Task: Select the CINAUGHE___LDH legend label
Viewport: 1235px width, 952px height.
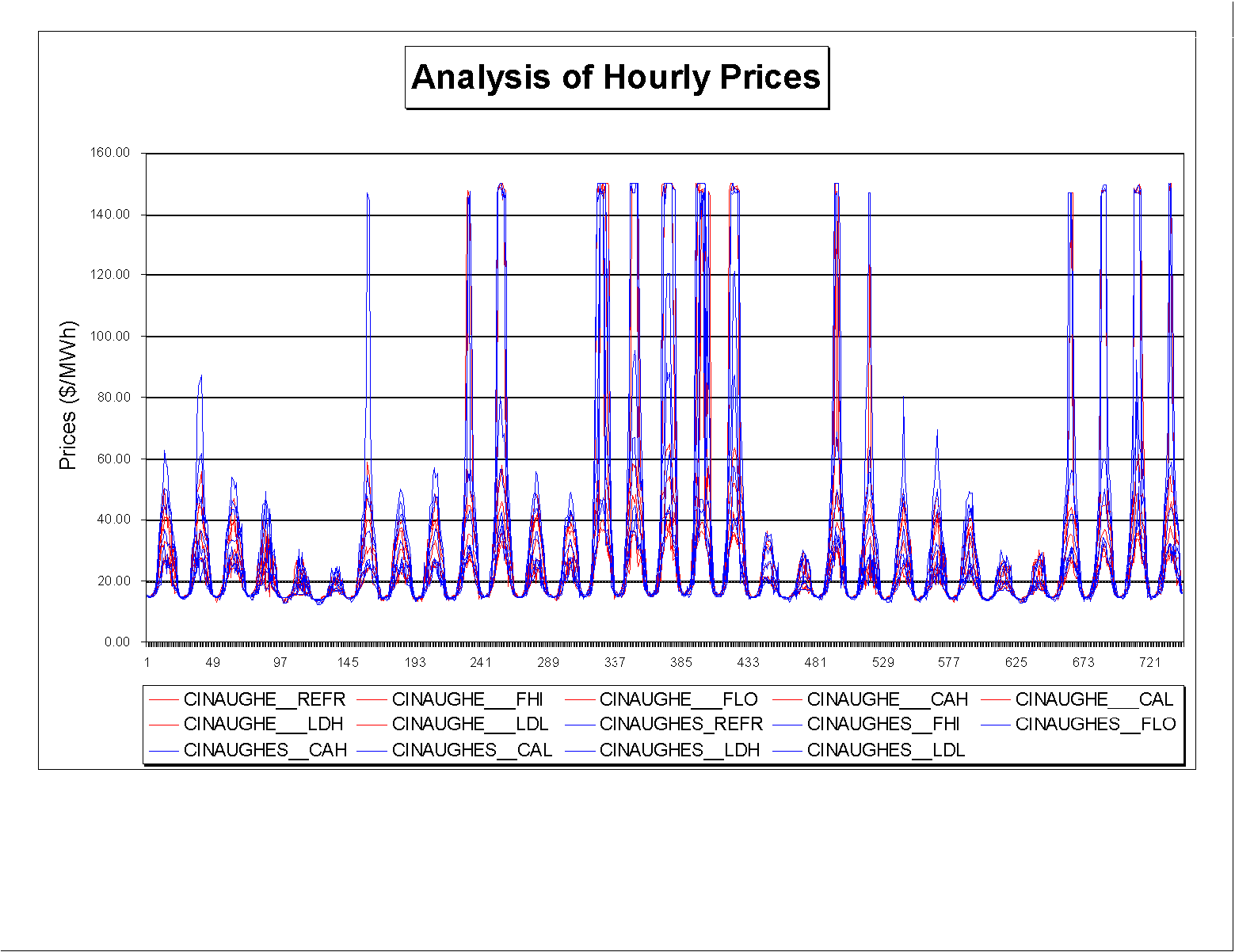Action: pyautogui.click(x=263, y=724)
